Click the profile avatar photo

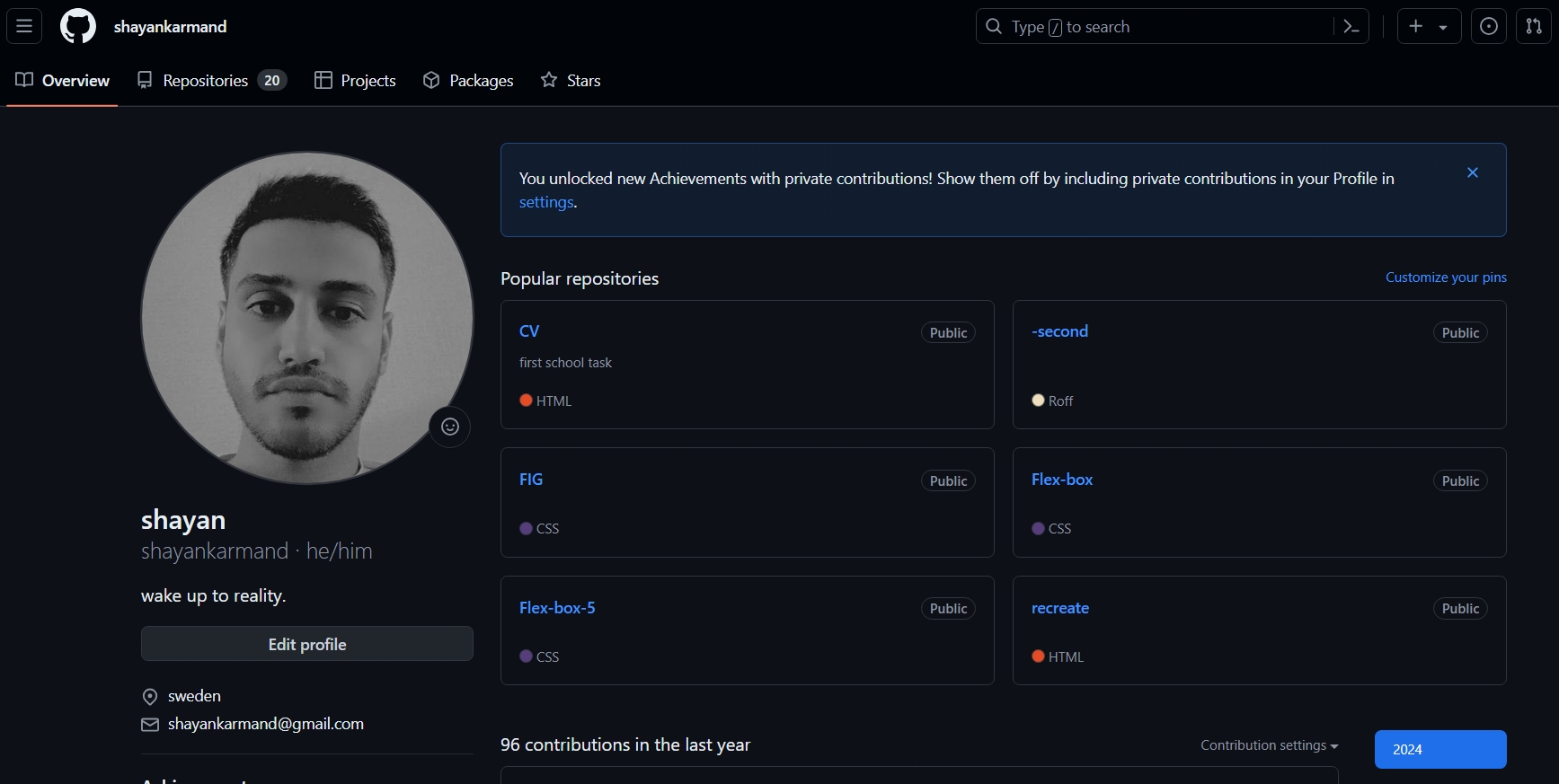tap(307, 318)
